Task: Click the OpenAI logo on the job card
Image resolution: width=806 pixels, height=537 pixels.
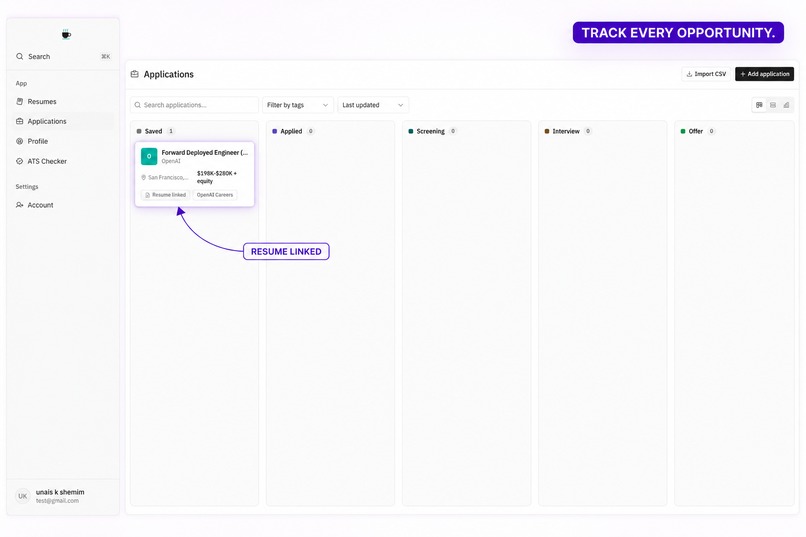Action: [149, 156]
